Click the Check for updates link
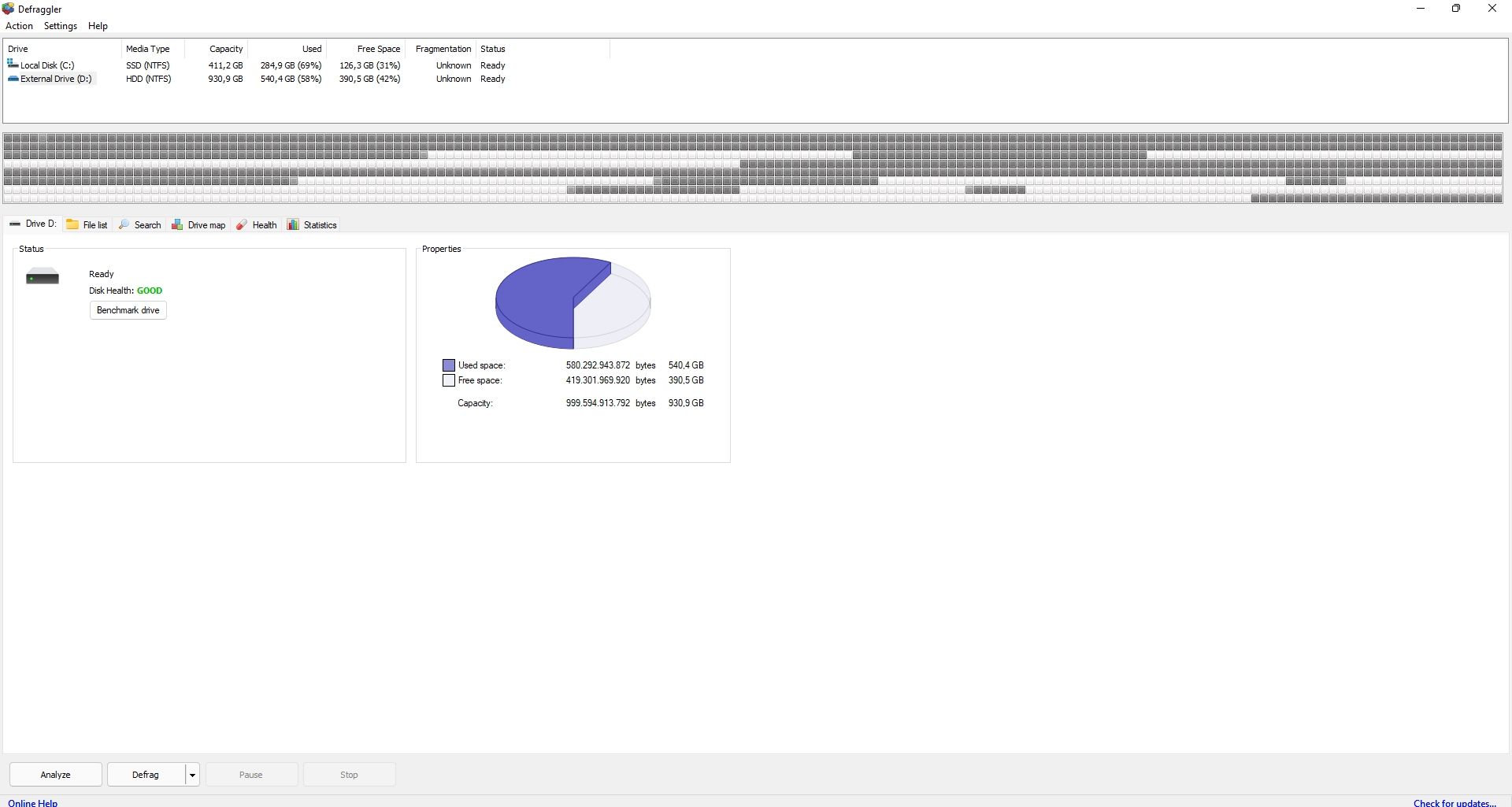This screenshot has width=1512, height=807. click(x=1454, y=802)
